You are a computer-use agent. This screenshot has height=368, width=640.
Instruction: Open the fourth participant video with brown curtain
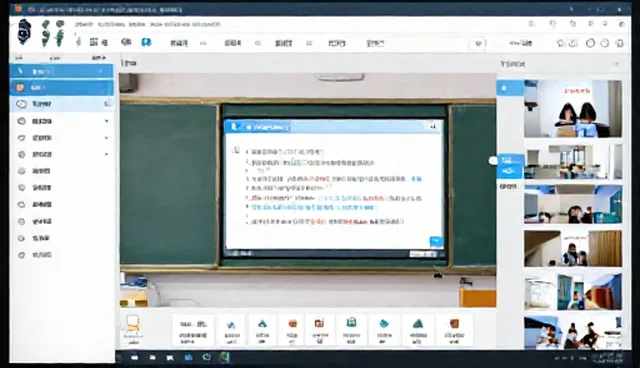[x=573, y=248]
